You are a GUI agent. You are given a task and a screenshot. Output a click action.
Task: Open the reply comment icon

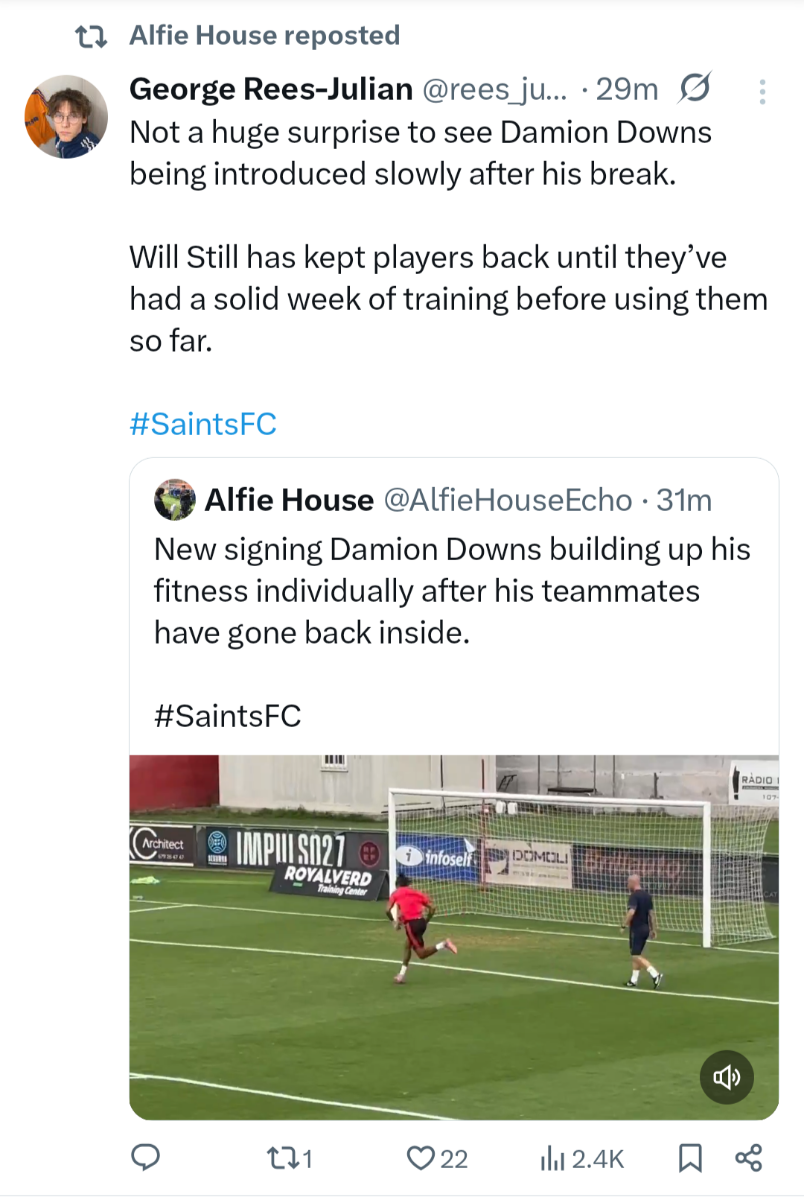[147, 1158]
